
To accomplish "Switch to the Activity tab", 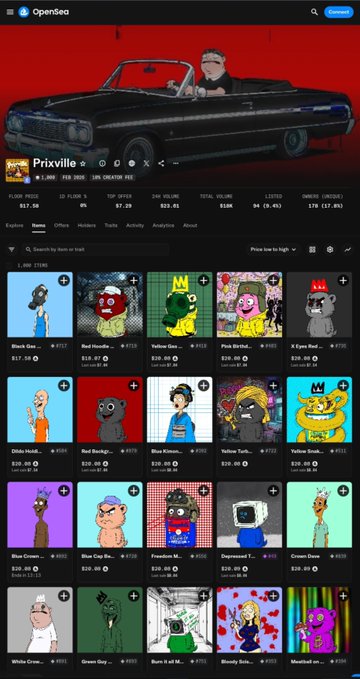I will (x=135, y=225).
